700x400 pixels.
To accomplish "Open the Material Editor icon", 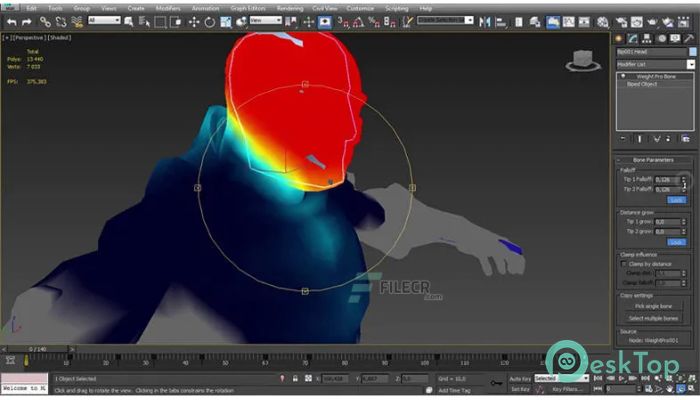I will [603, 21].
